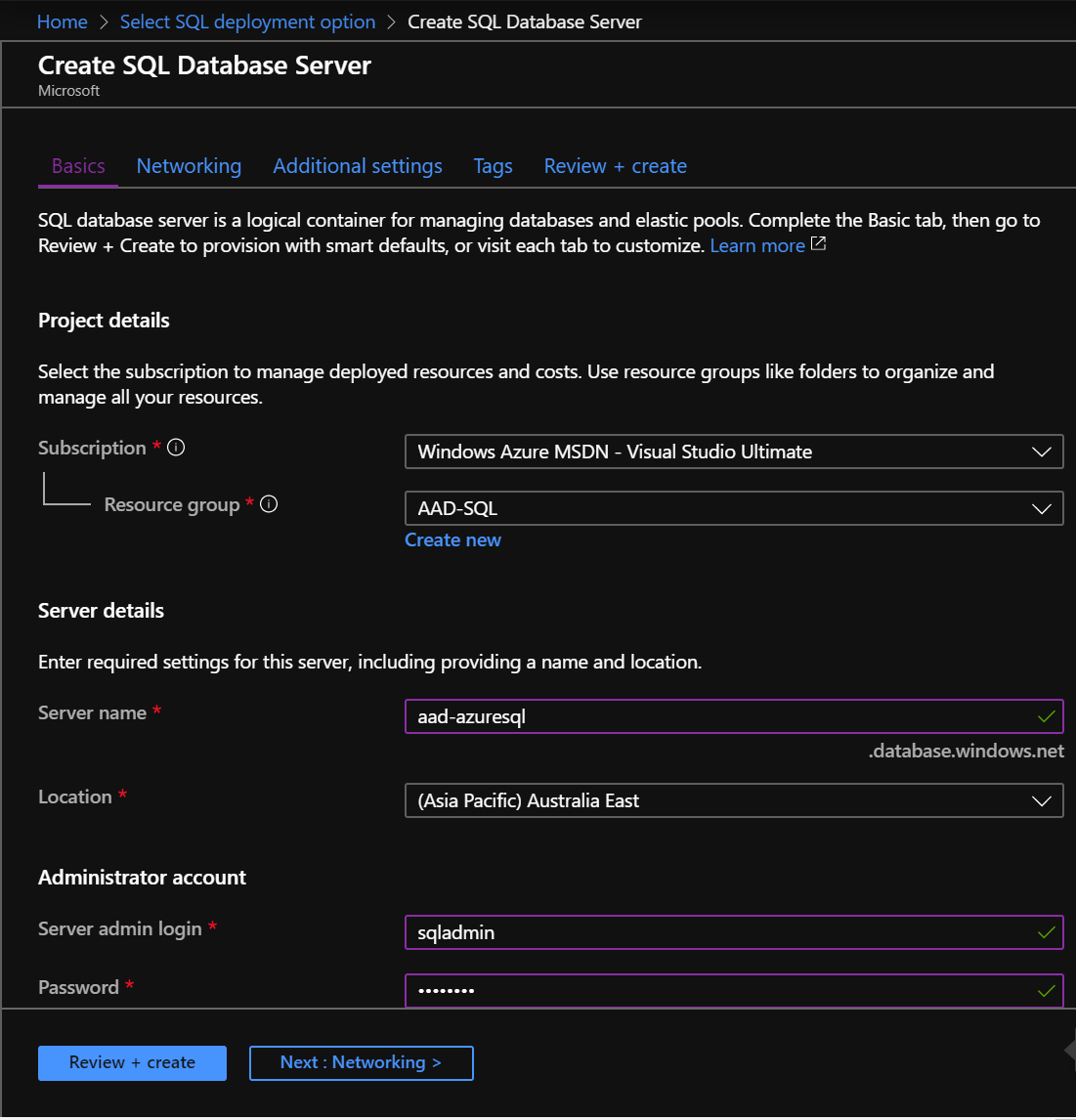The width and height of the screenshot is (1076, 1120).
Task: Open the Resource group dropdown
Action: pyautogui.click(x=734, y=508)
